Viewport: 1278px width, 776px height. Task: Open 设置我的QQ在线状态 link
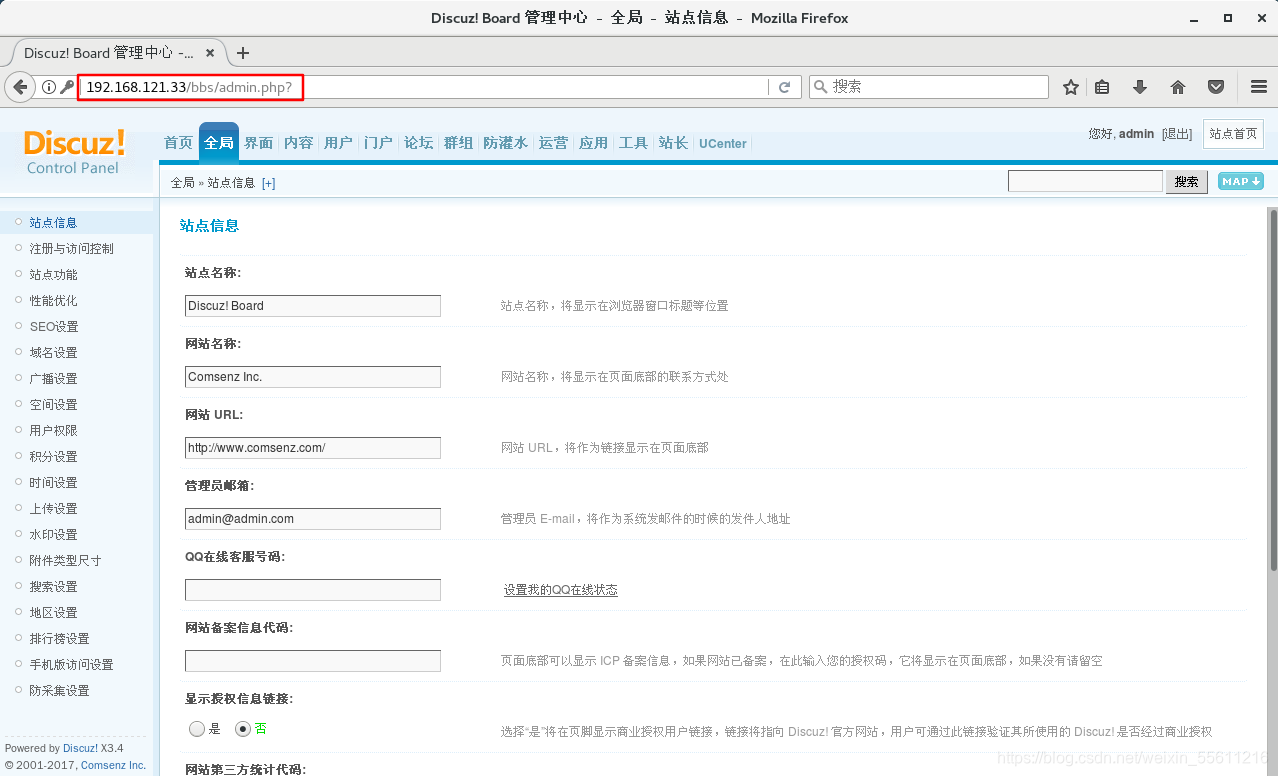tap(561, 590)
